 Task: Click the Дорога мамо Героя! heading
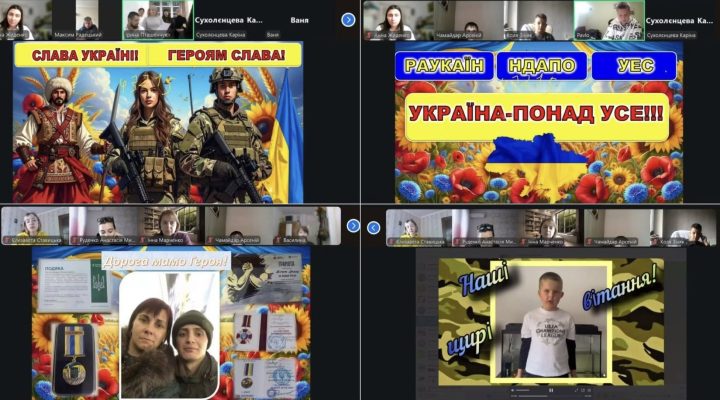pos(165,262)
